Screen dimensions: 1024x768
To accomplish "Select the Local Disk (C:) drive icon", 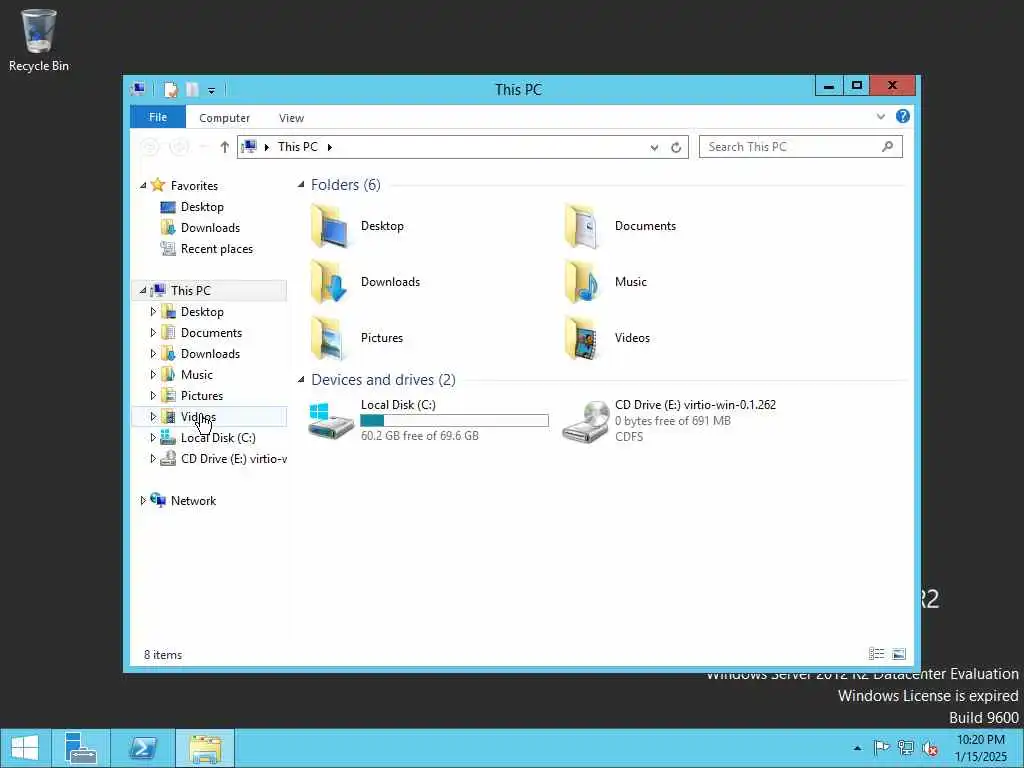I will (x=330, y=421).
